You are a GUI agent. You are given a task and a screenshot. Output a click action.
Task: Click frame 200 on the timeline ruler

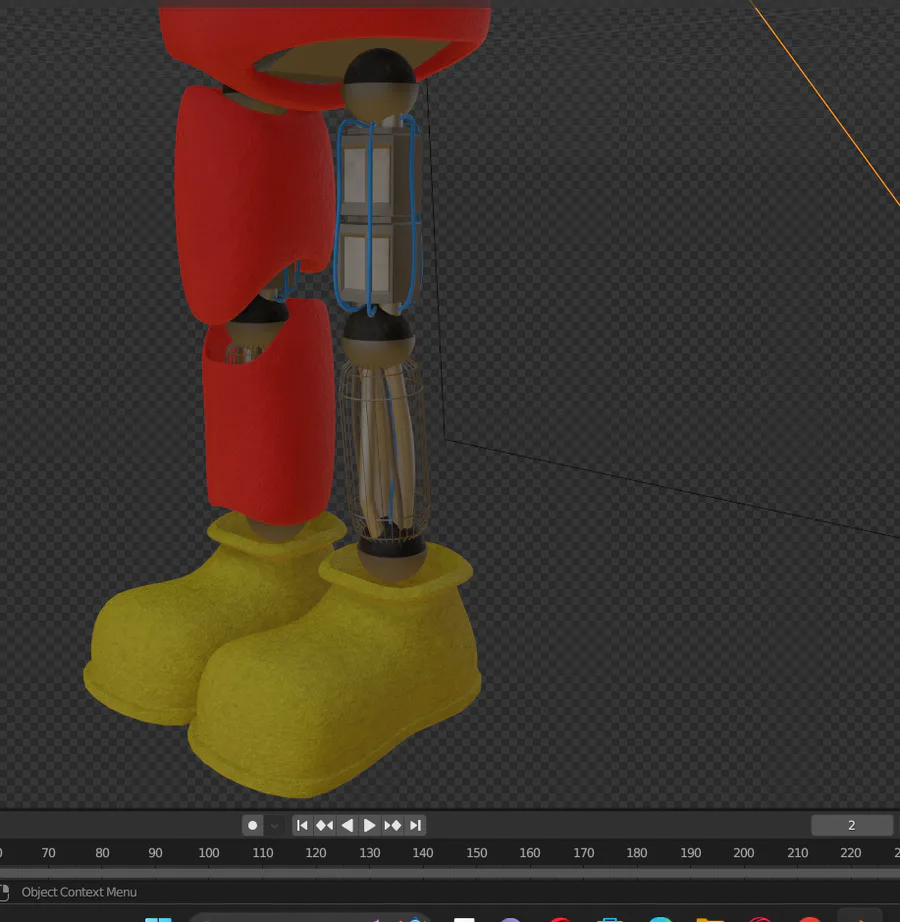pyautogui.click(x=744, y=853)
